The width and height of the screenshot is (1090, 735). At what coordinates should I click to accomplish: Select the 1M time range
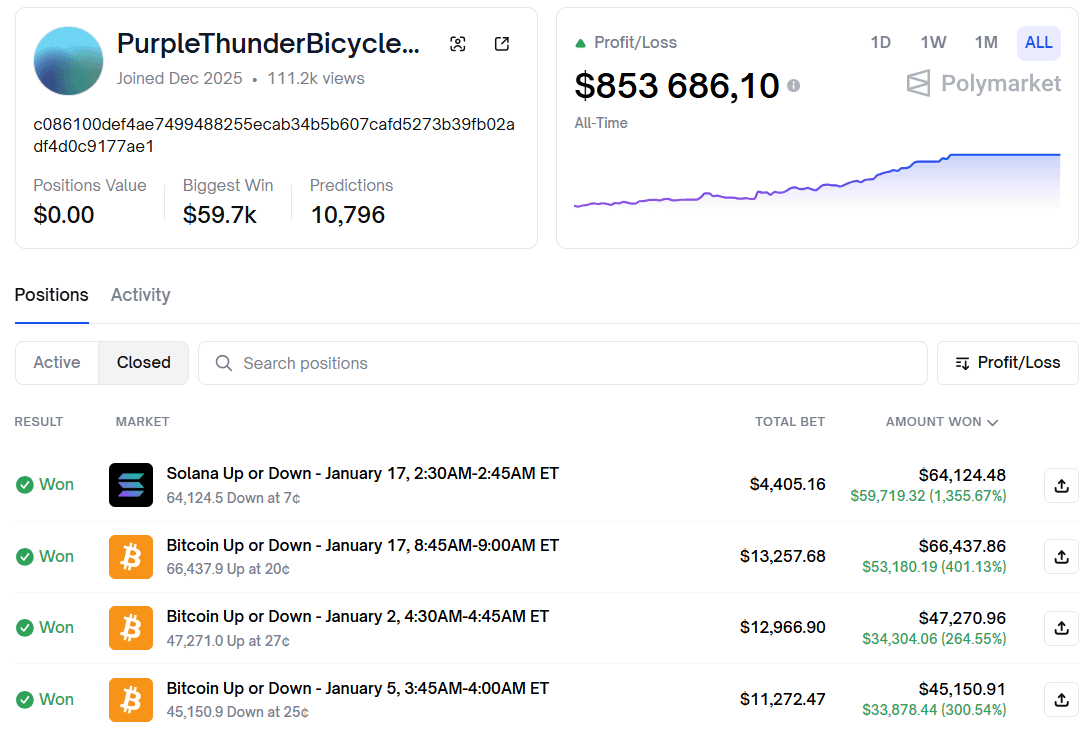(x=986, y=42)
